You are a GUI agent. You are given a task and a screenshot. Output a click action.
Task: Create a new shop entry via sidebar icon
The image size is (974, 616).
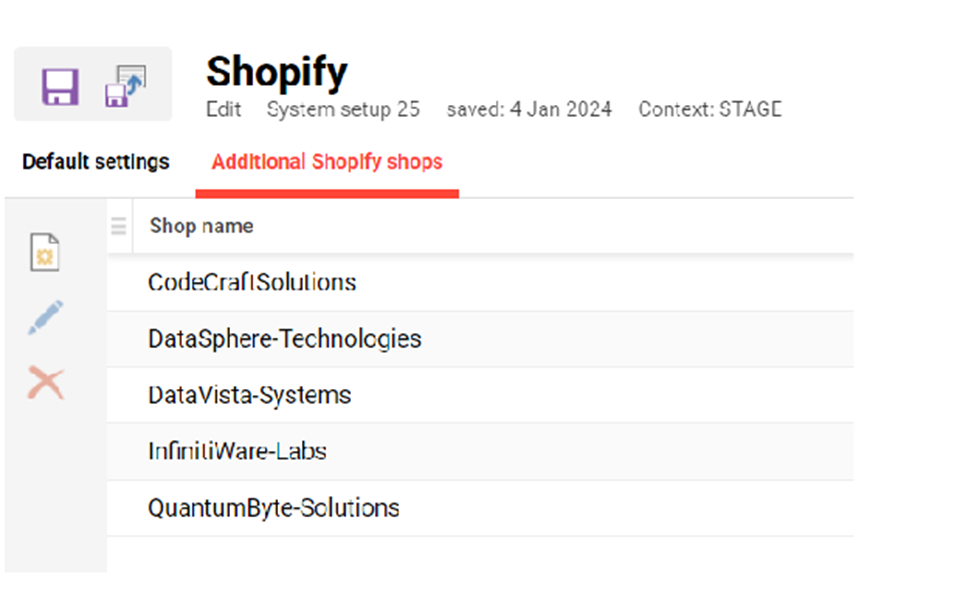pyautogui.click(x=45, y=253)
